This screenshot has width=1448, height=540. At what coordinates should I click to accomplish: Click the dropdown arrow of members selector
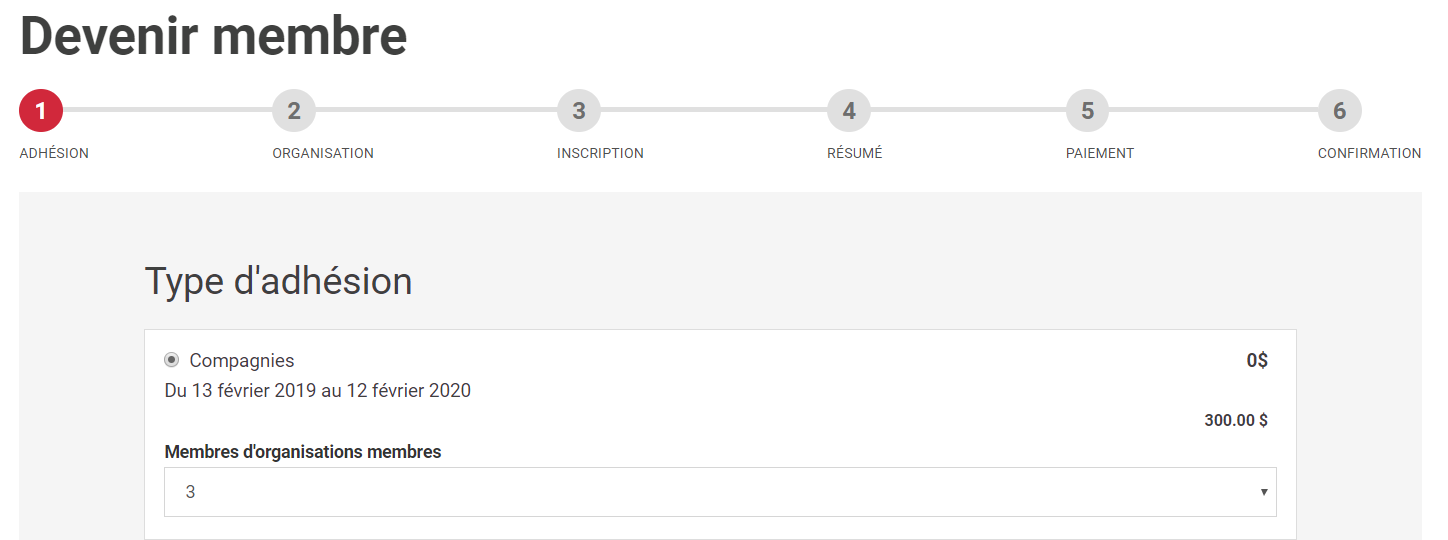point(1264,492)
